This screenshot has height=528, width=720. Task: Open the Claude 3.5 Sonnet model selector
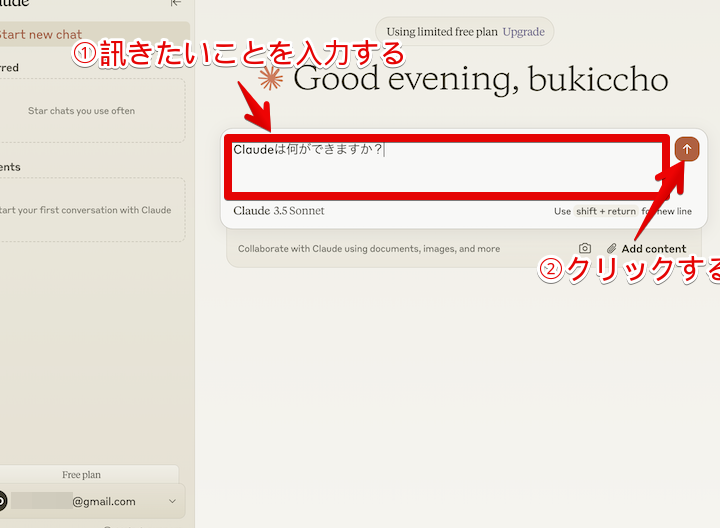(x=279, y=211)
